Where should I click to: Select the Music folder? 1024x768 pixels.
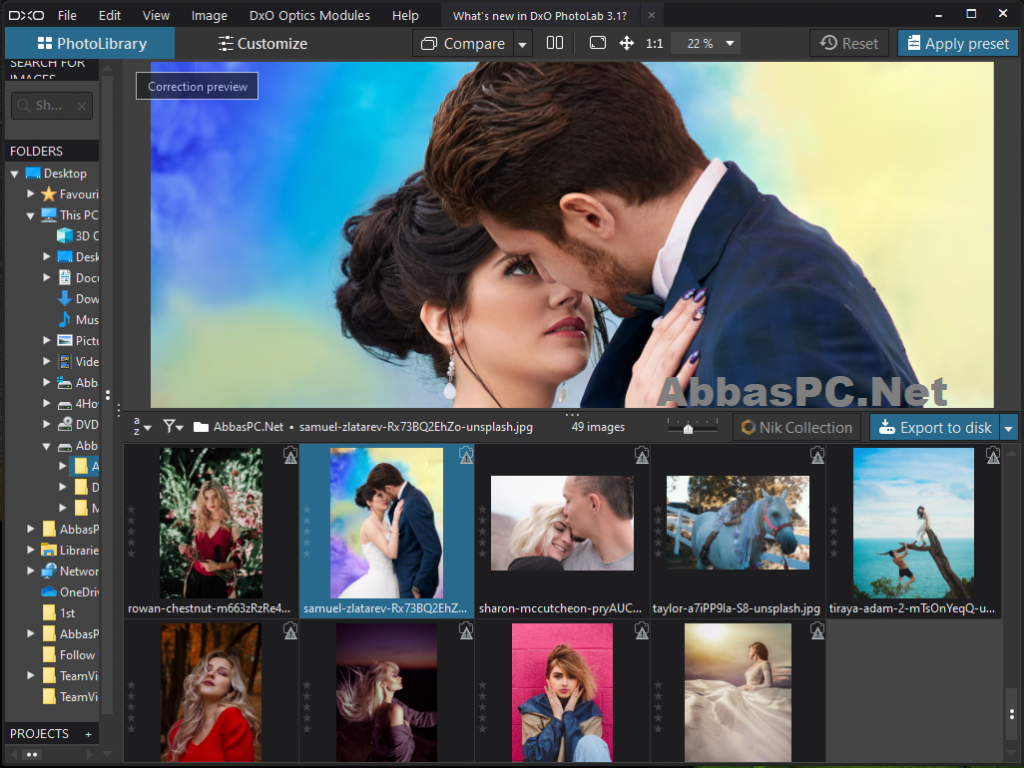78,319
